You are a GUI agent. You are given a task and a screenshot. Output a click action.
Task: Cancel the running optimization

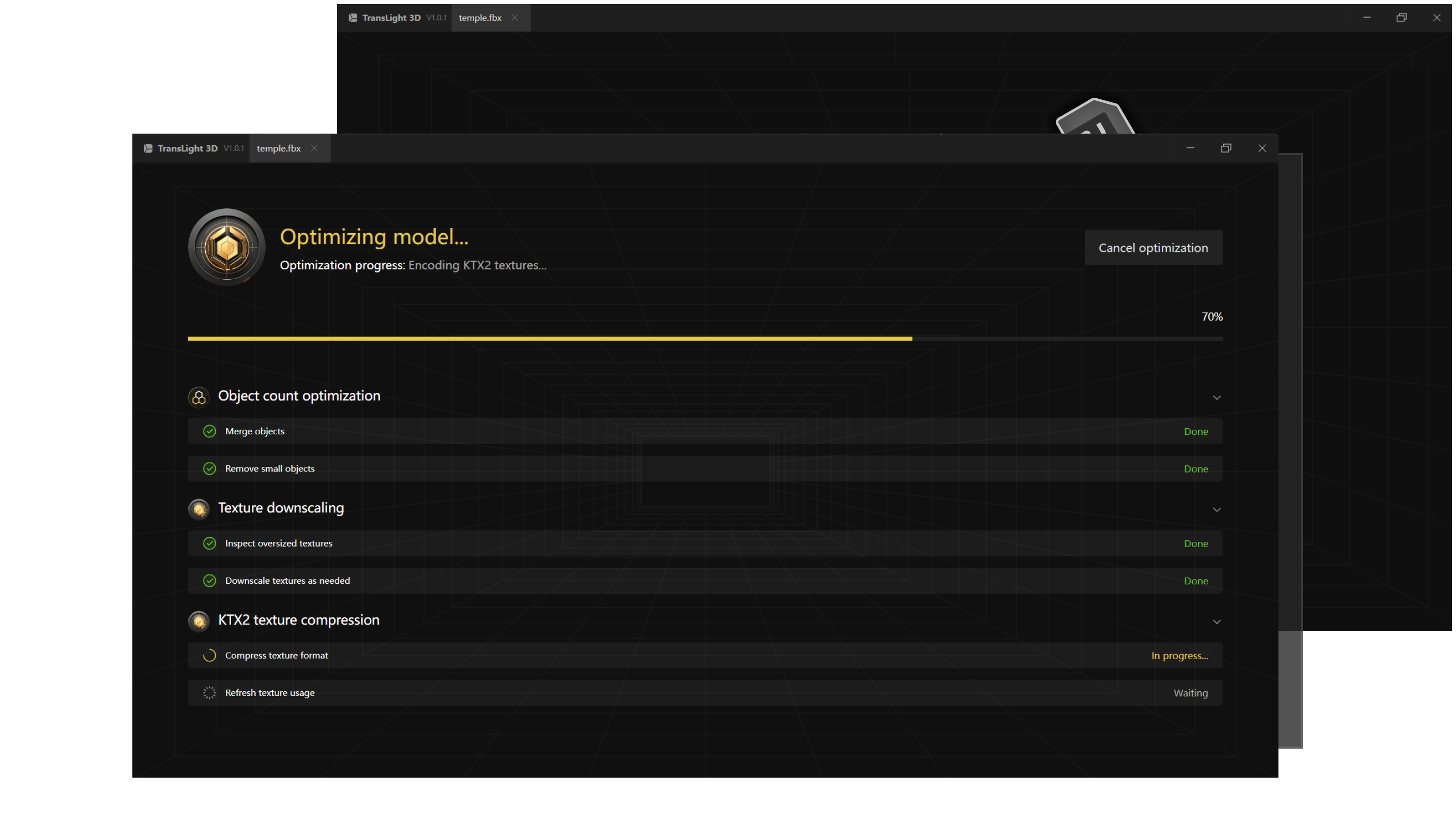(1153, 248)
